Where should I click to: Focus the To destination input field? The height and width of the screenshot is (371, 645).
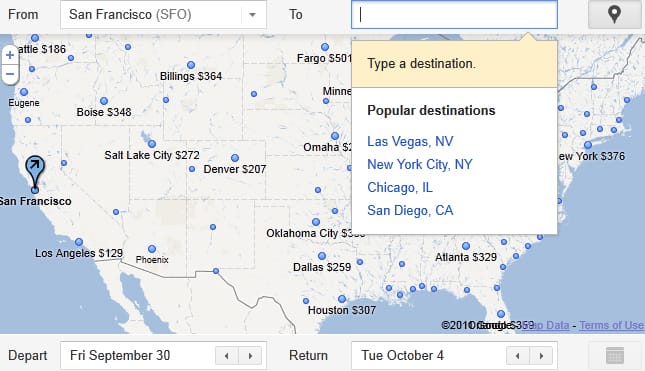[454, 15]
